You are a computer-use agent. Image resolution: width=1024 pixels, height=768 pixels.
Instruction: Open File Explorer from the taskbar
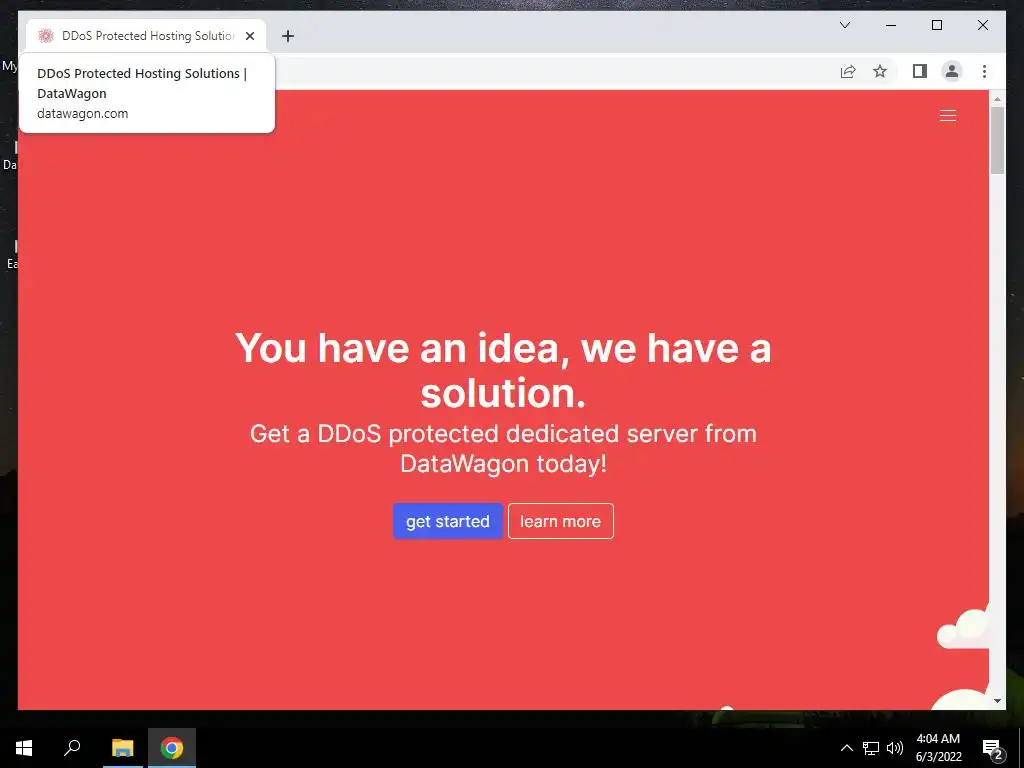[x=122, y=748]
